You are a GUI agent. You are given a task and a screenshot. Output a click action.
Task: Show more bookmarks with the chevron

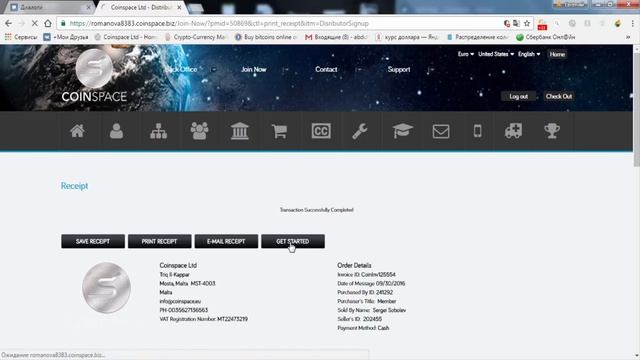tap(628, 37)
